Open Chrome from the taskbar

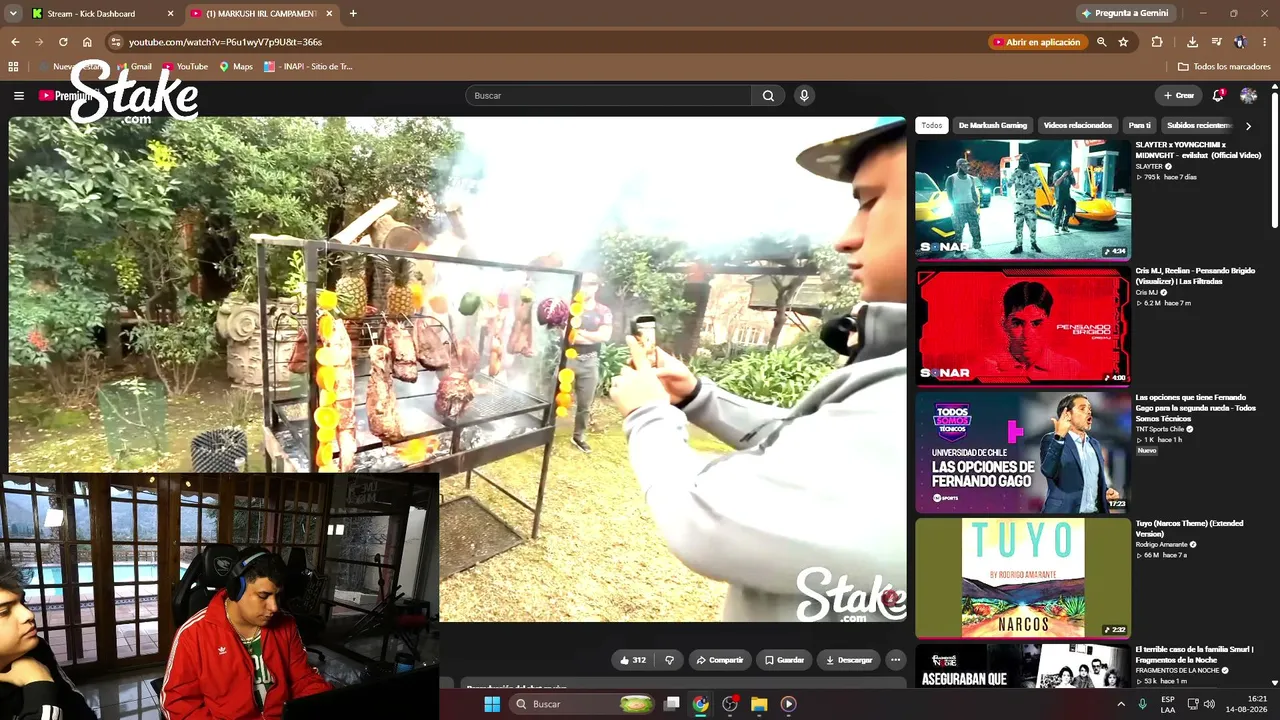[701, 704]
